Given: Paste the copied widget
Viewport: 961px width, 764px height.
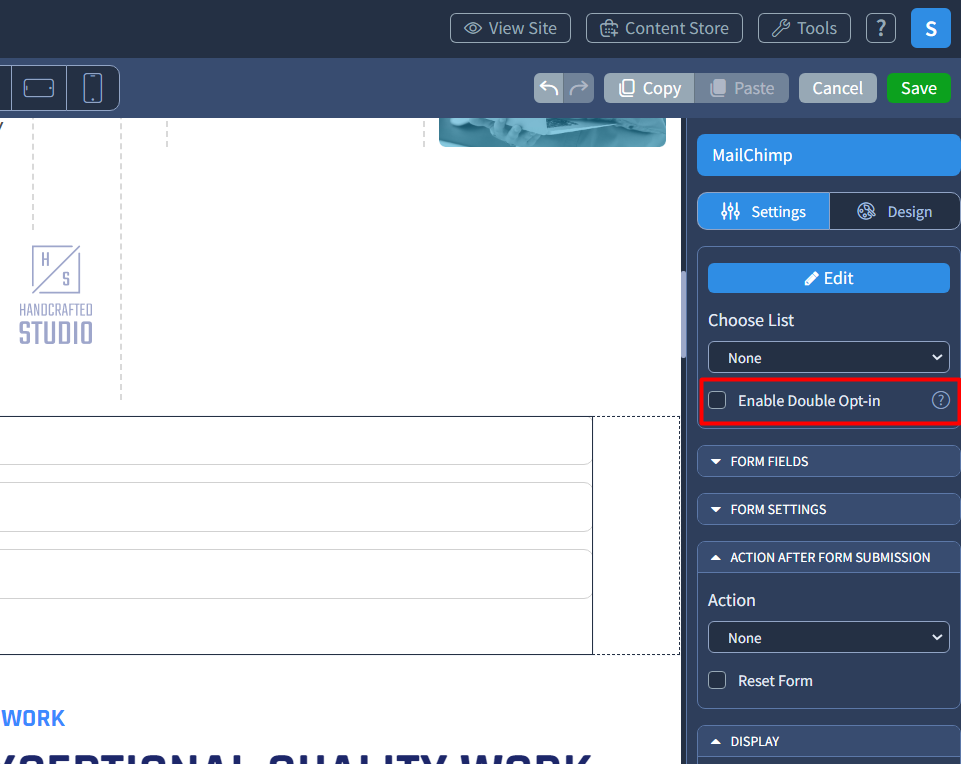Looking at the screenshot, I should tap(742, 88).
